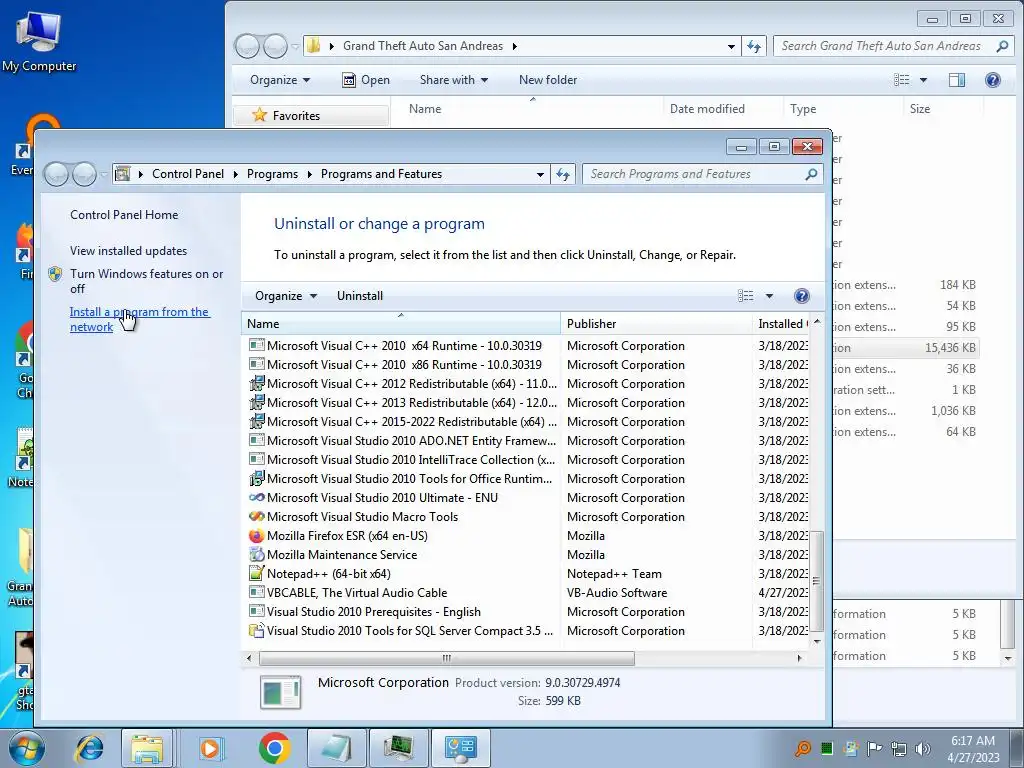Click refresh button beside Grand Theft Auto address
The height and width of the screenshot is (768, 1024).
point(754,46)
